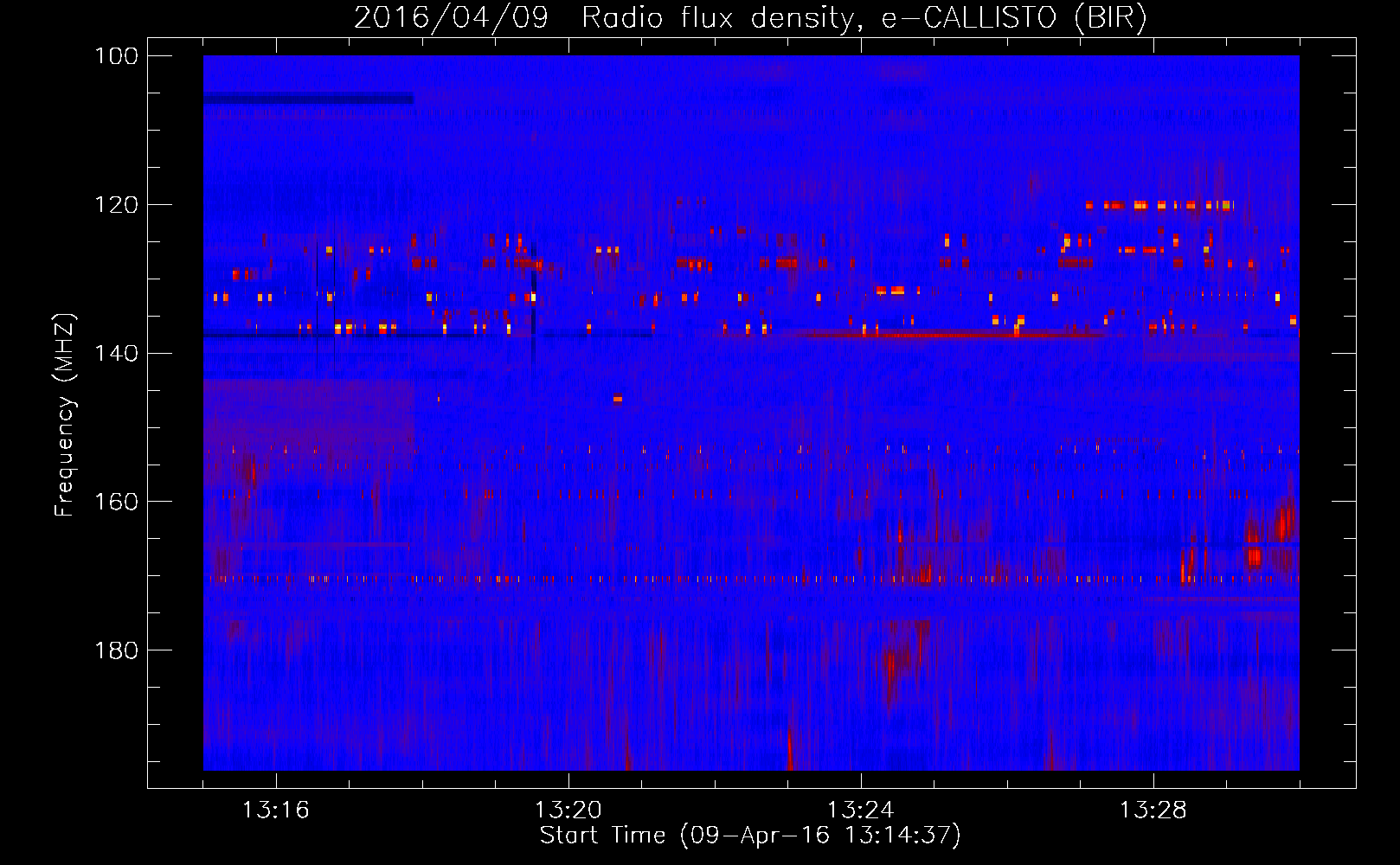Click the date "2016/04/09" in the title
1400x865 pixels.
(x=452, y=17)
